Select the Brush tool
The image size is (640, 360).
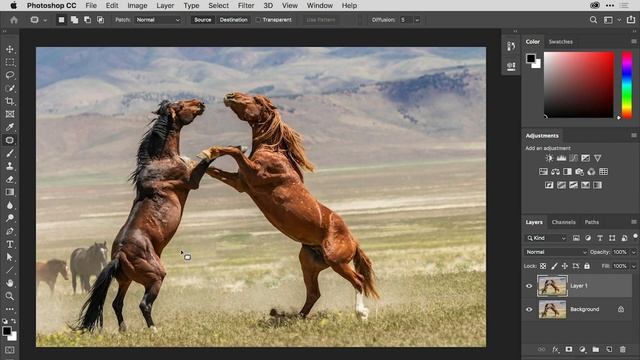[x=10, y=153]
